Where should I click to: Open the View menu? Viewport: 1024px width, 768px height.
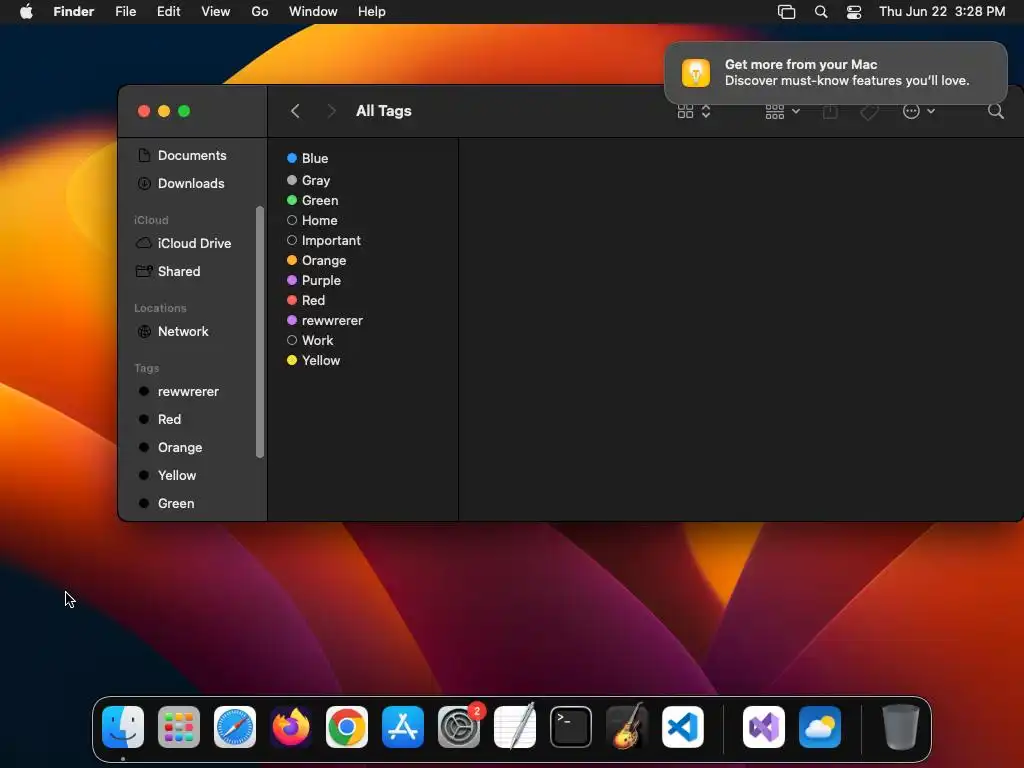216,12
